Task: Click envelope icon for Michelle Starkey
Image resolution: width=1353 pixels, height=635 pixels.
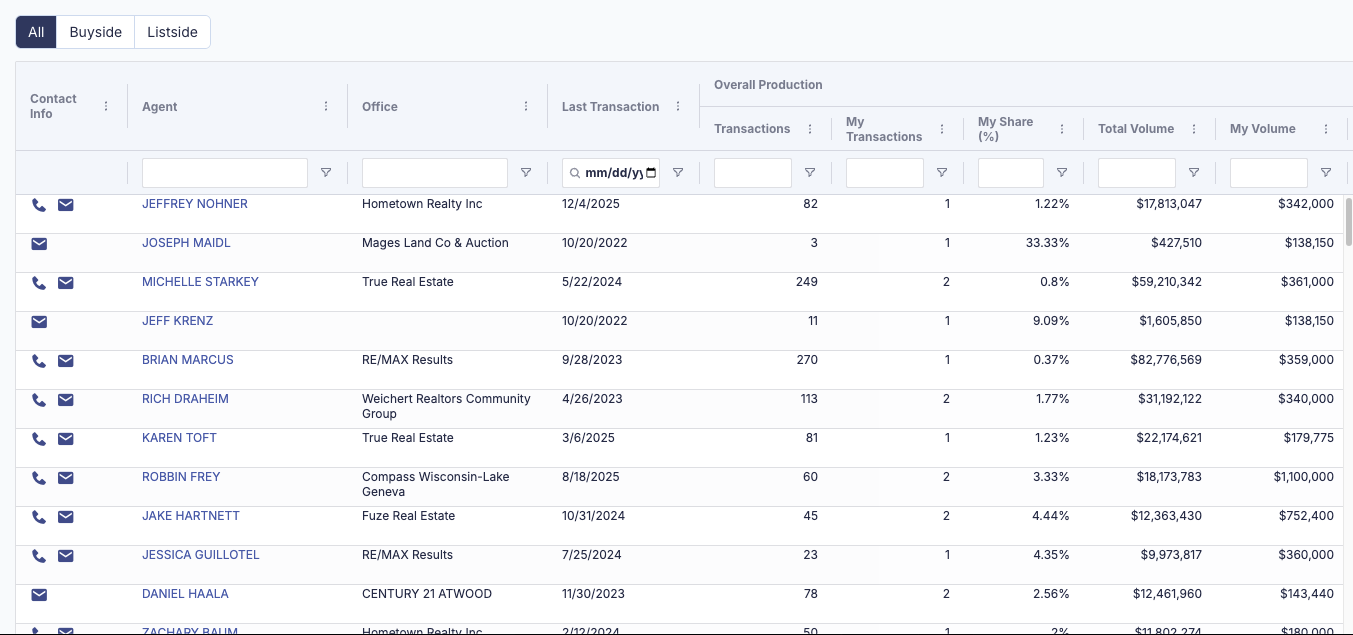Action: tap(65, 283)
